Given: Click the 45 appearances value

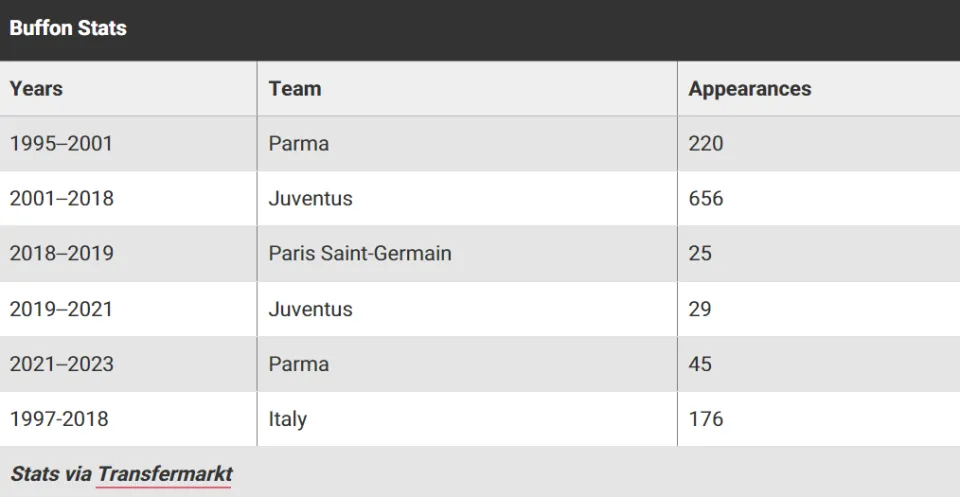Looking at the screenshot, I should click(700, 364).
